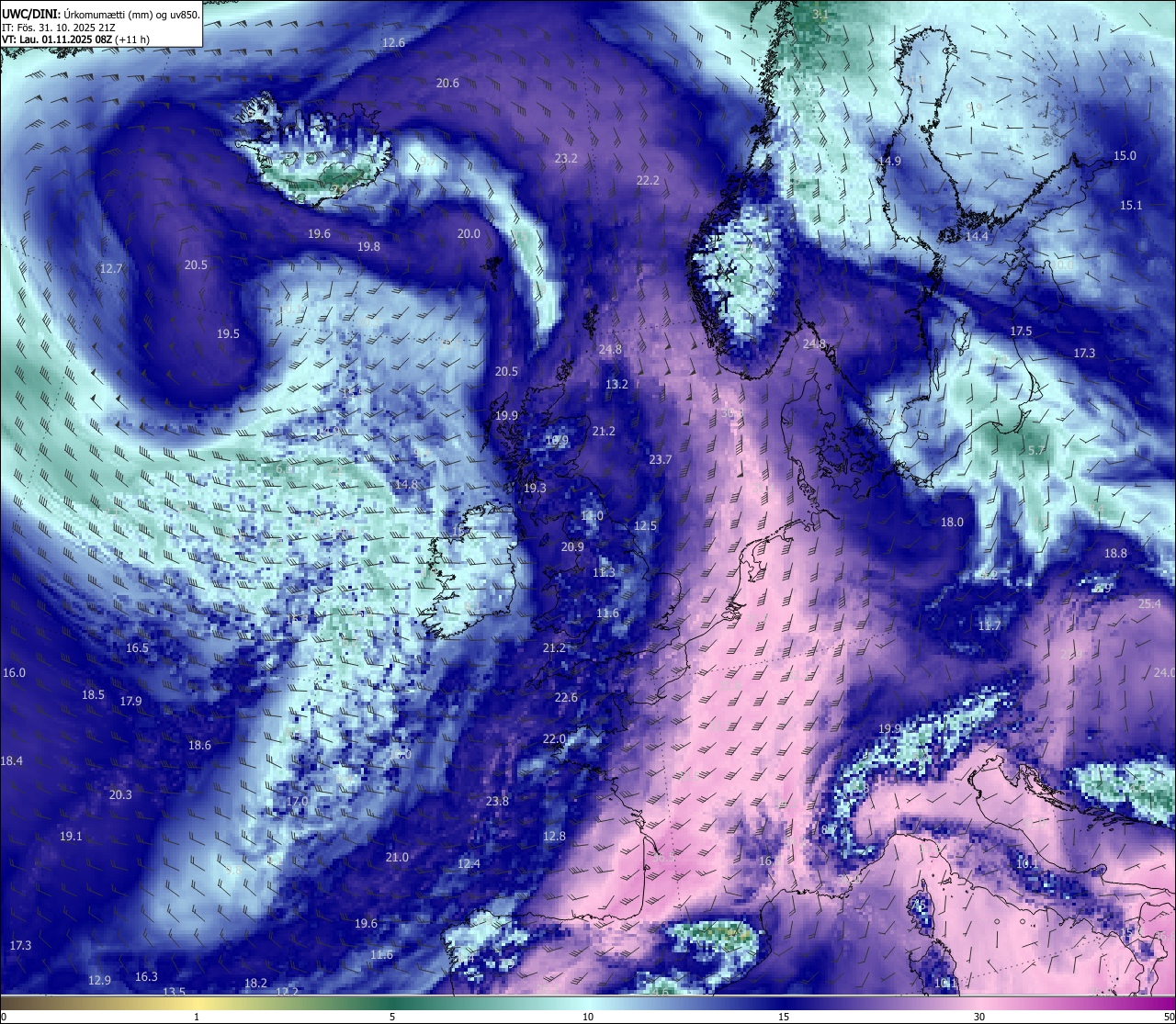
Task: Click the 3.1 value at the top
Action: [820, 15]
